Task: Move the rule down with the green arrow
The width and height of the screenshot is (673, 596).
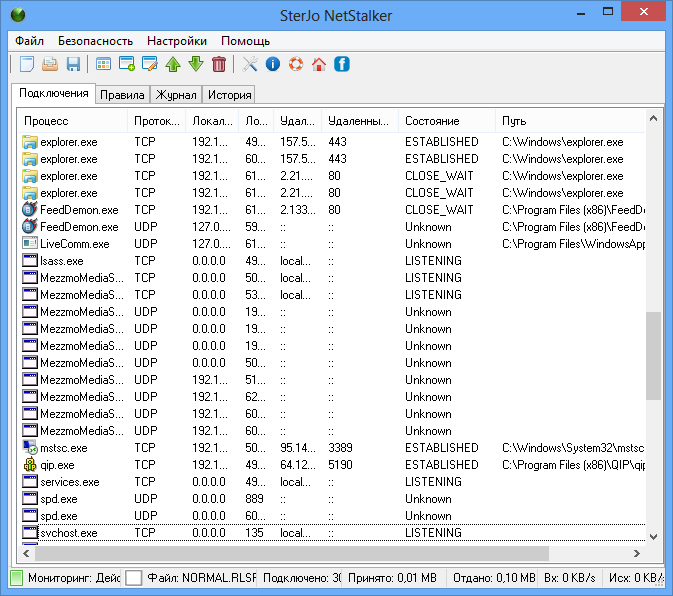Action: tap(196, 64)
